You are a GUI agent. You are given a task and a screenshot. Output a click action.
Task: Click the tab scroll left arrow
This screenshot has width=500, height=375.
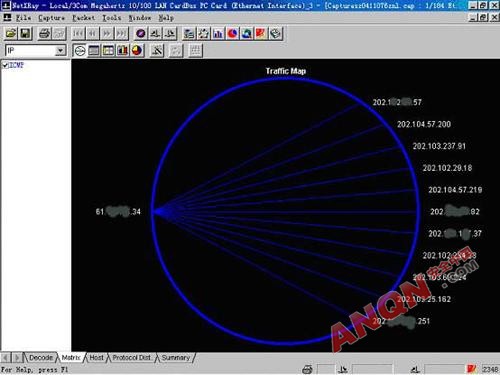pyautogui.click(x=6, y=358)
